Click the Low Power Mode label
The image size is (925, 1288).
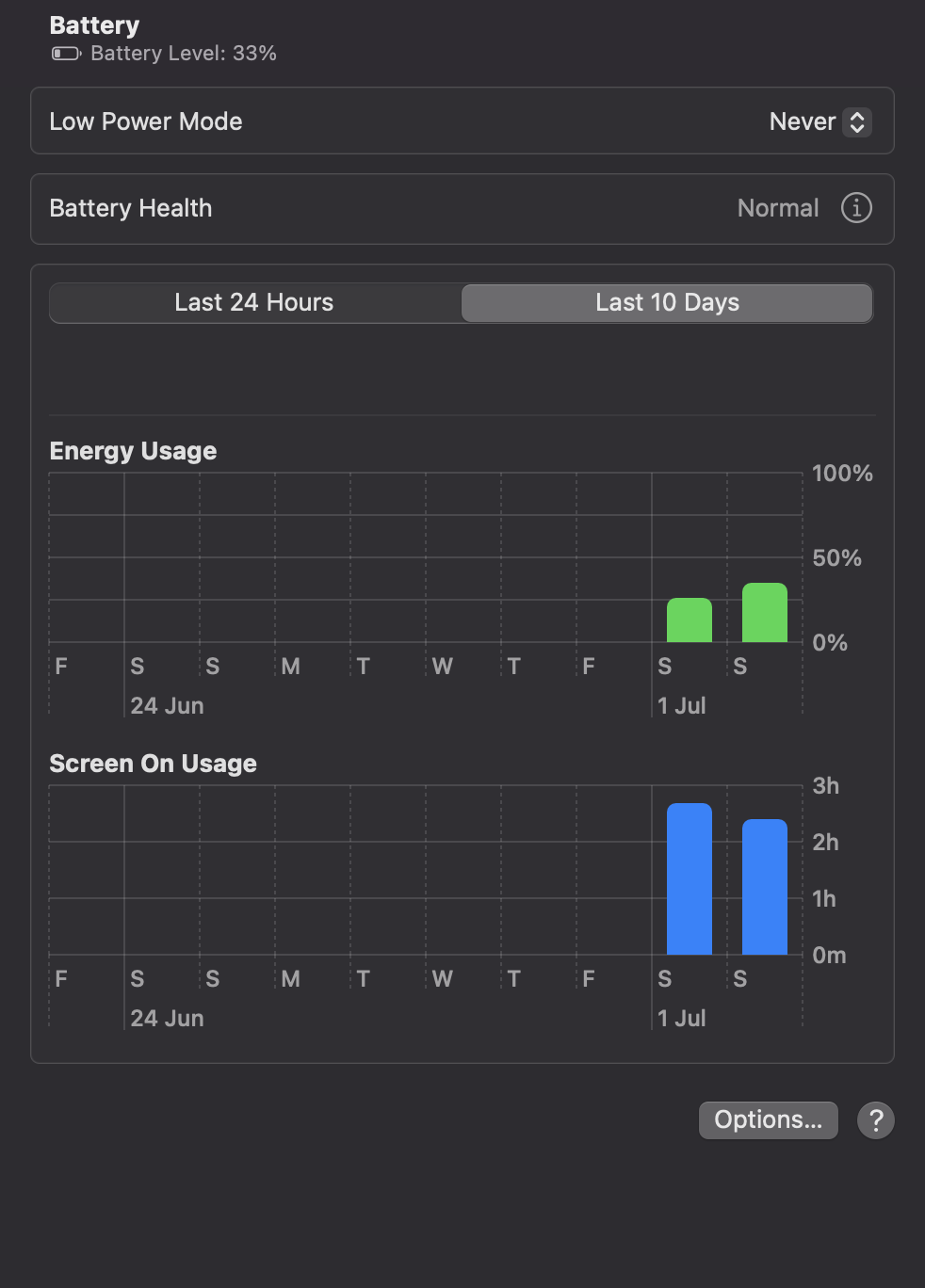point(146,121)
